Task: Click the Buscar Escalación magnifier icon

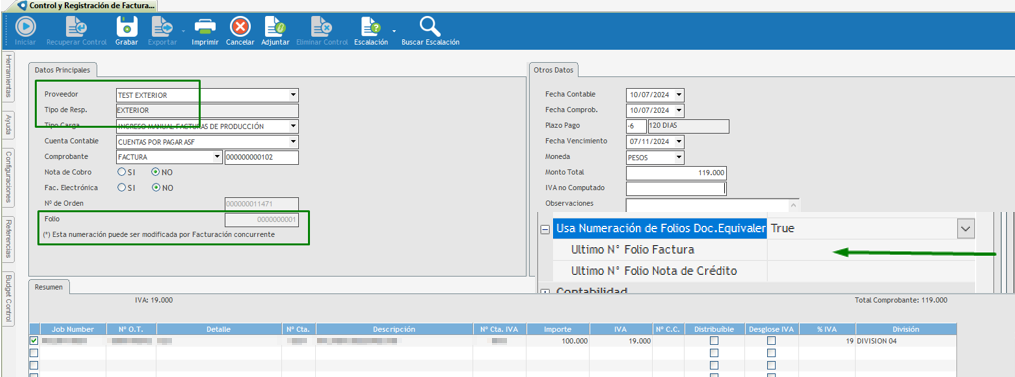Action: [430, 27]
